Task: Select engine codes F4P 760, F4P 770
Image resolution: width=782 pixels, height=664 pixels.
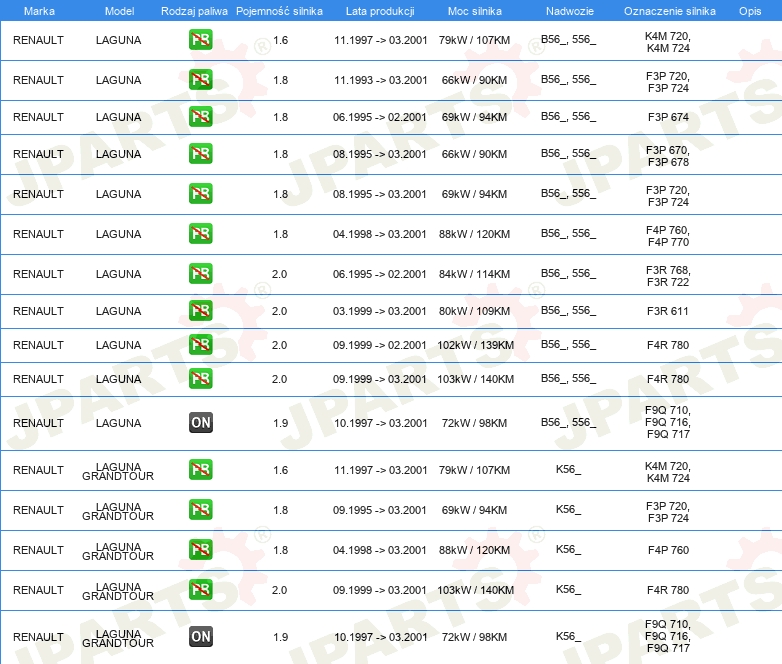Action: [668, 236]
